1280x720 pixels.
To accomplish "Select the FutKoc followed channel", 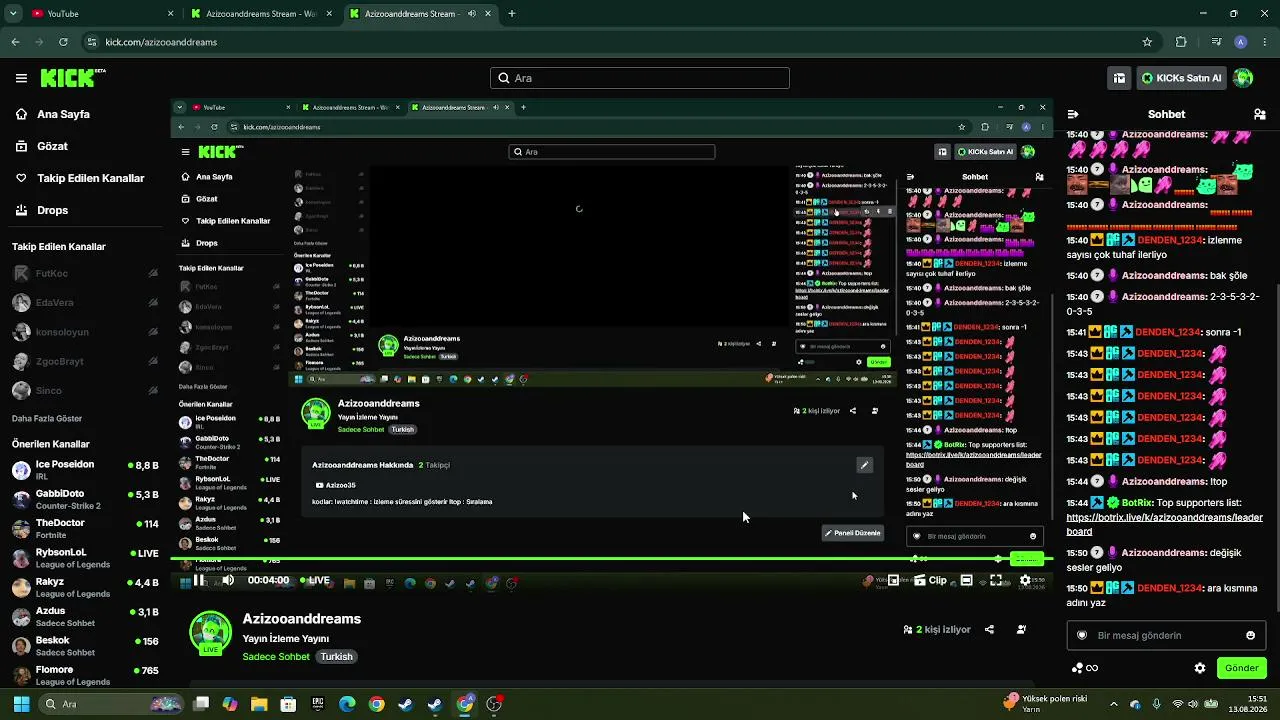I will coord(85,273).
